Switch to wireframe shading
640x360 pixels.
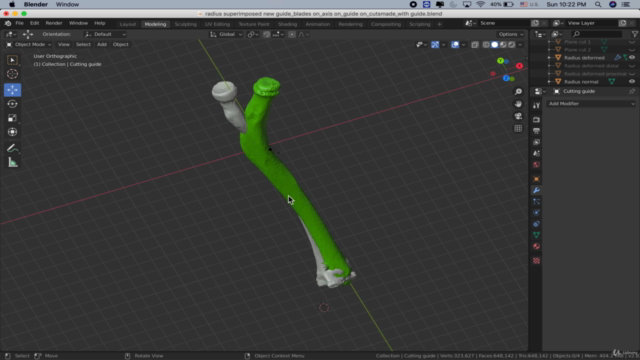click(x=486, y=44)
